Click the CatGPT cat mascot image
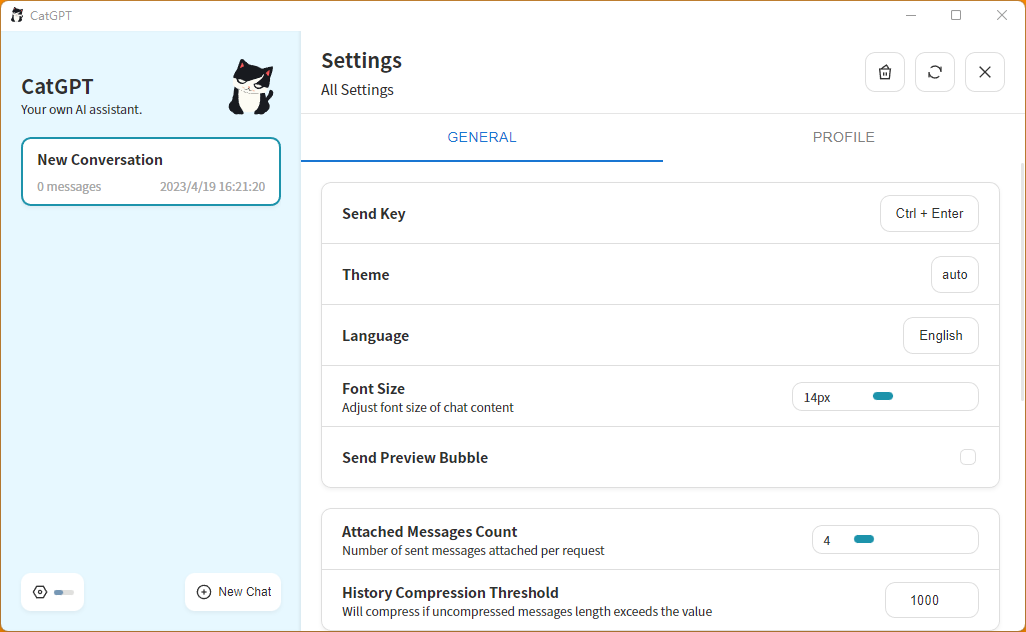Screen dimensions: 1026x632 tap(251, 86)
